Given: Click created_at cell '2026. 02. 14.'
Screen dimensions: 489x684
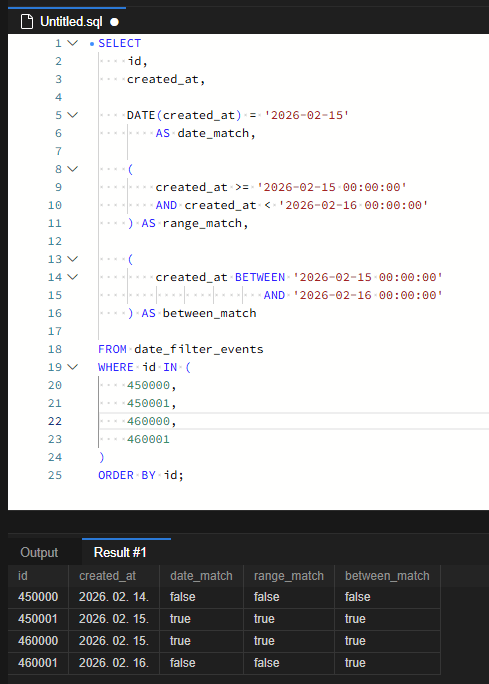Looking at the screenshot, I should pyautogui.click(x=114, y=597).
